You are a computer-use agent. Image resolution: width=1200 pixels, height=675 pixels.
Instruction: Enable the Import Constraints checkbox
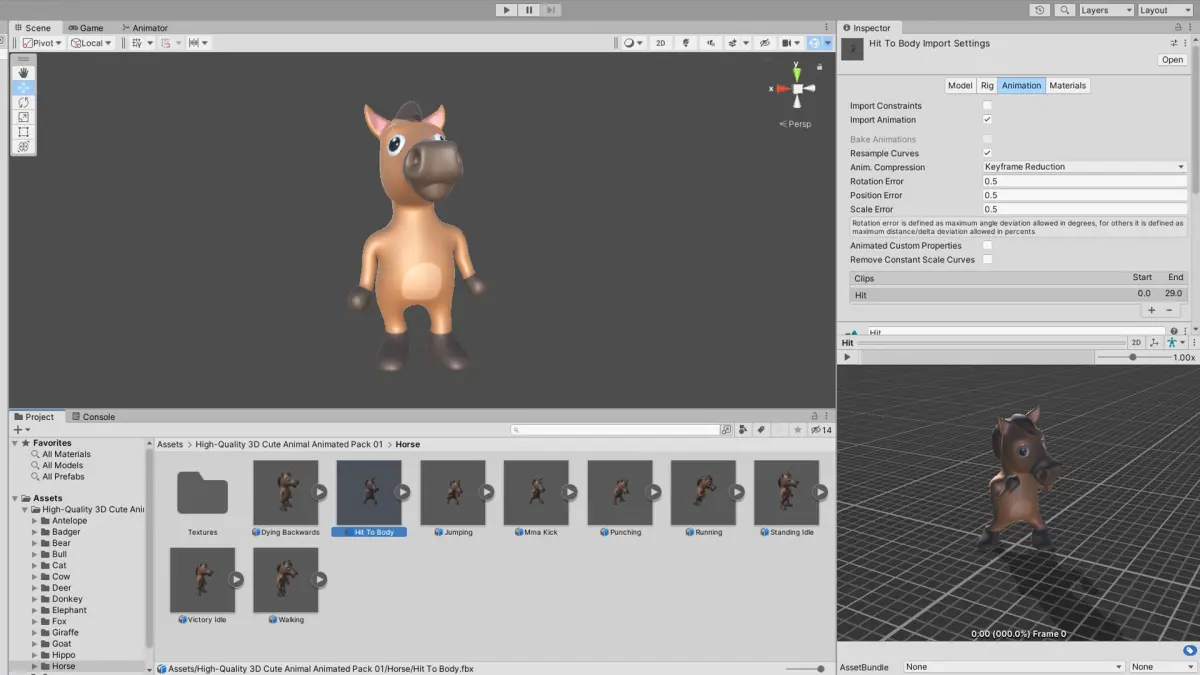[x=987, y=106]
